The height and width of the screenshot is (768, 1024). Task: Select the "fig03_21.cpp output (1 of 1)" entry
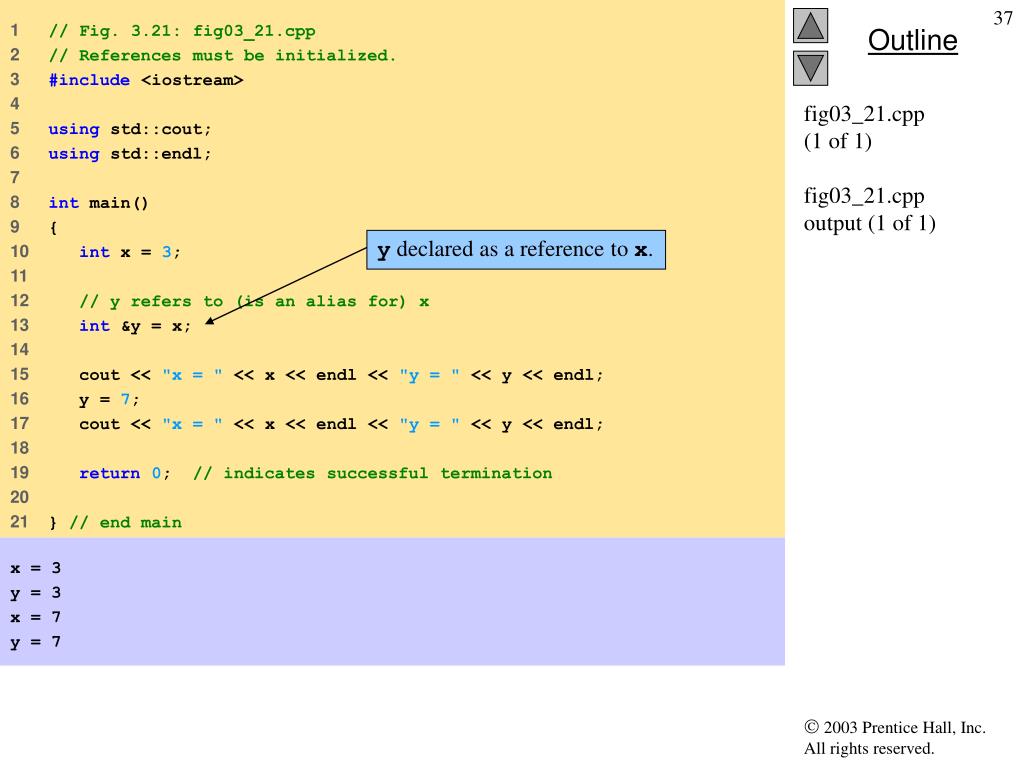coord(869,209)
